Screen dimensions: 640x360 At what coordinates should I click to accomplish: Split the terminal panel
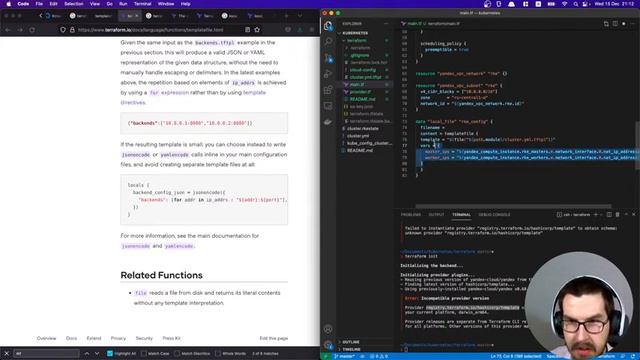609,214
